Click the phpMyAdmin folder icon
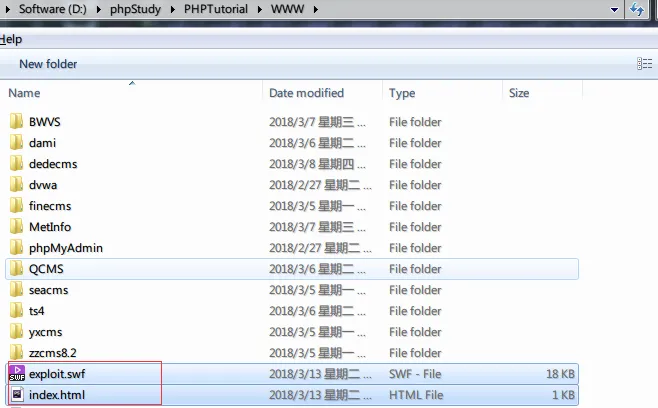 point(17,248)
